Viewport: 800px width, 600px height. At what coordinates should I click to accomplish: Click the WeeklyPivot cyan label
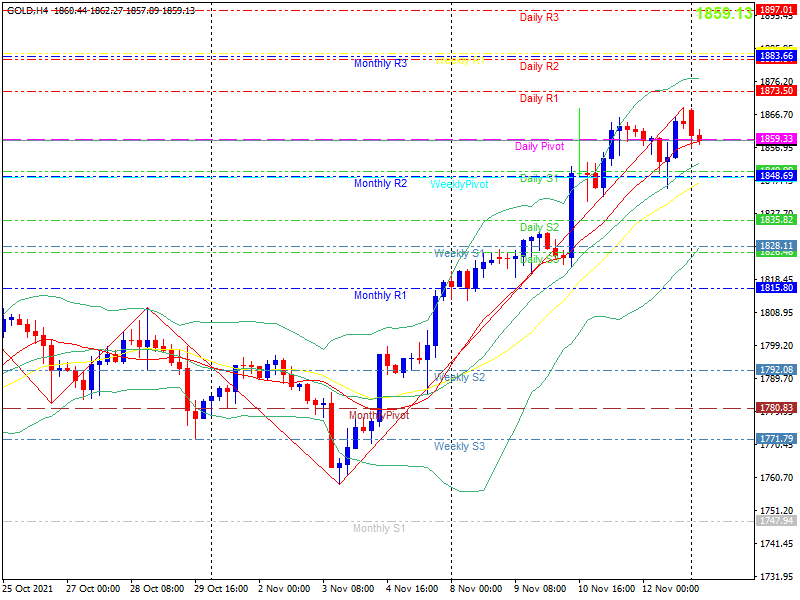click(x=459, y=184)
